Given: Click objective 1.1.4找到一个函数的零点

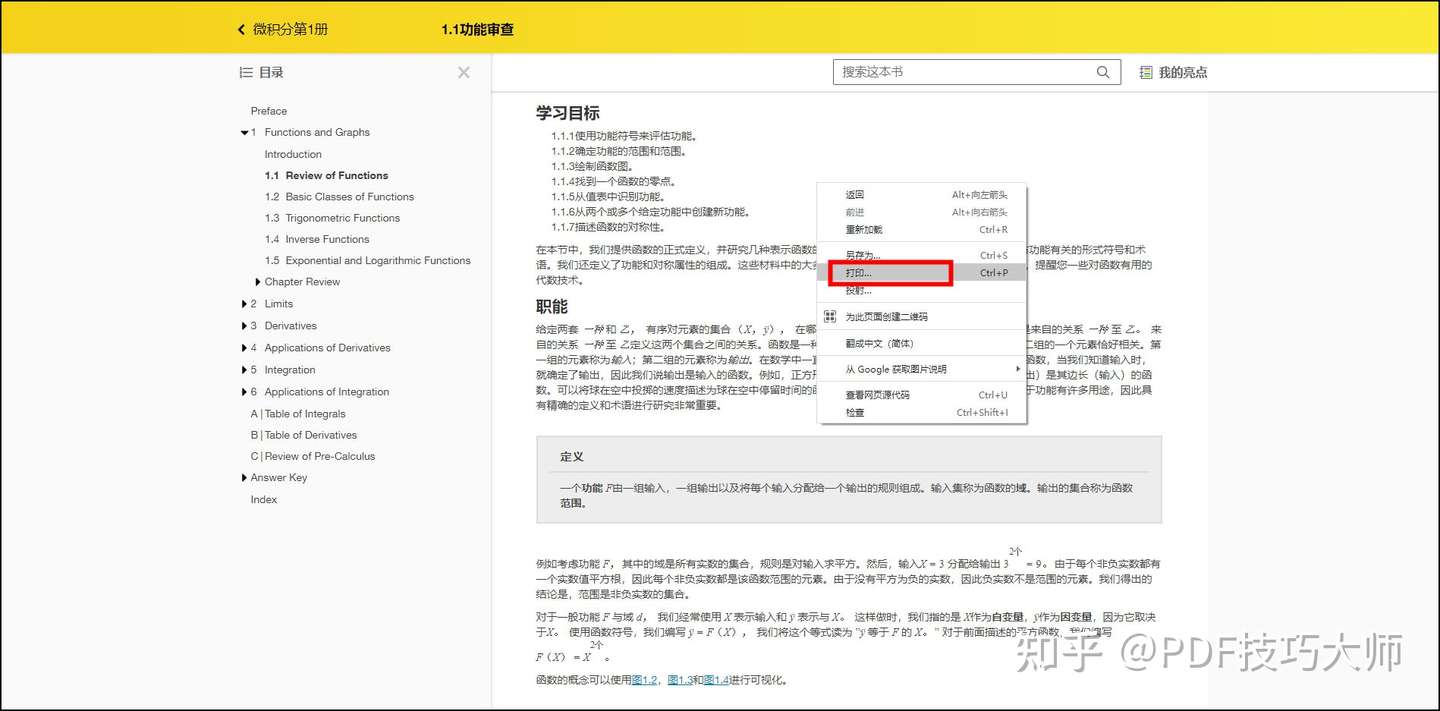Looking at the screenshot, I should (614, 181).
